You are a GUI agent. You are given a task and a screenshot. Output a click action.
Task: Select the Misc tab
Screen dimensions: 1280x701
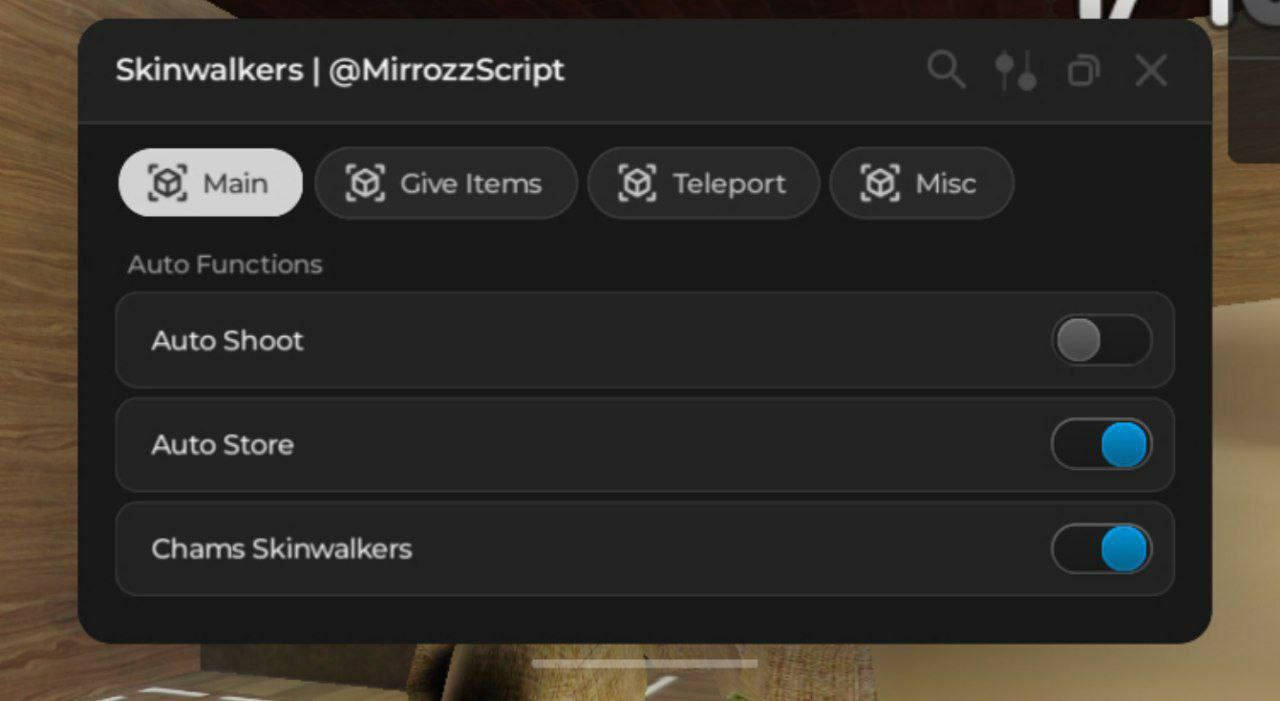pos(922,183)
